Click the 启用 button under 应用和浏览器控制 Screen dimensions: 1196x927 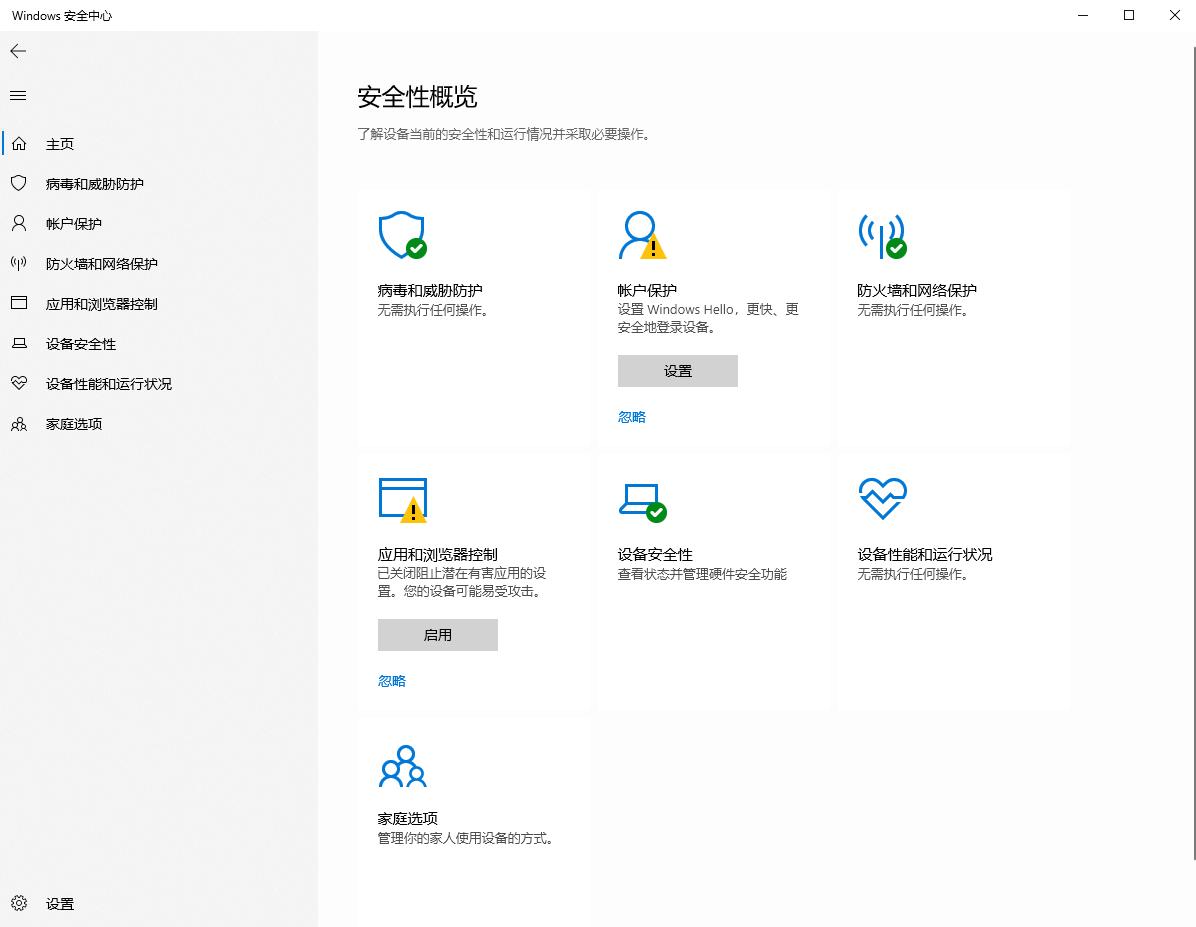(x=437, y=634)
